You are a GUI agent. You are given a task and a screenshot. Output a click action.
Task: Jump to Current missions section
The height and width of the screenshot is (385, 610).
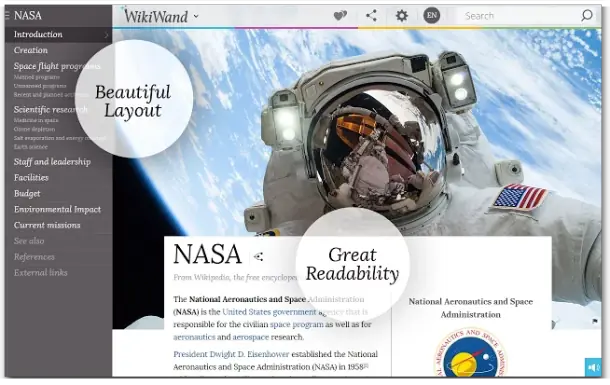point(47,225)
